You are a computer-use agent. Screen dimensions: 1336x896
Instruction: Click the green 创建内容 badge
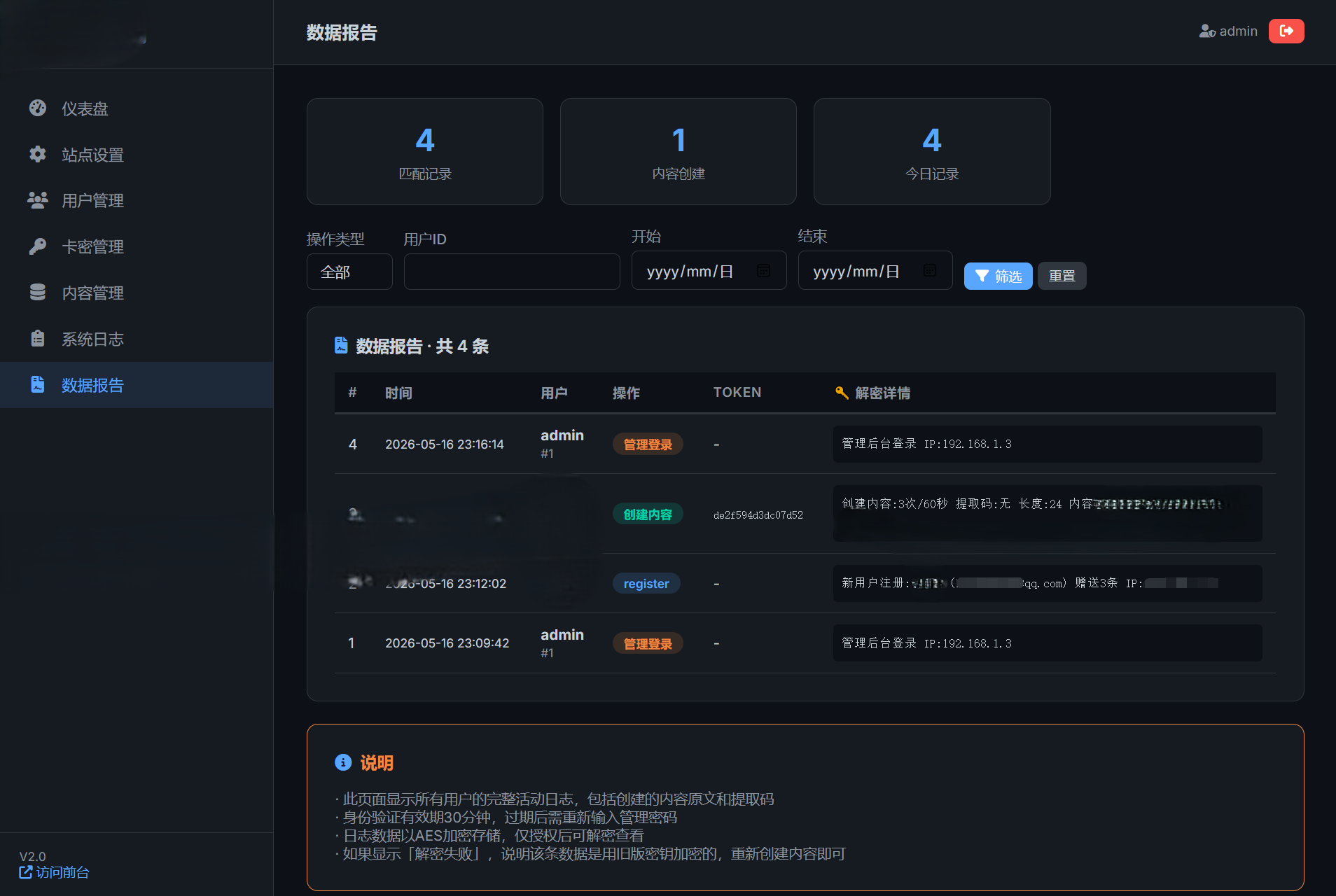648,514
